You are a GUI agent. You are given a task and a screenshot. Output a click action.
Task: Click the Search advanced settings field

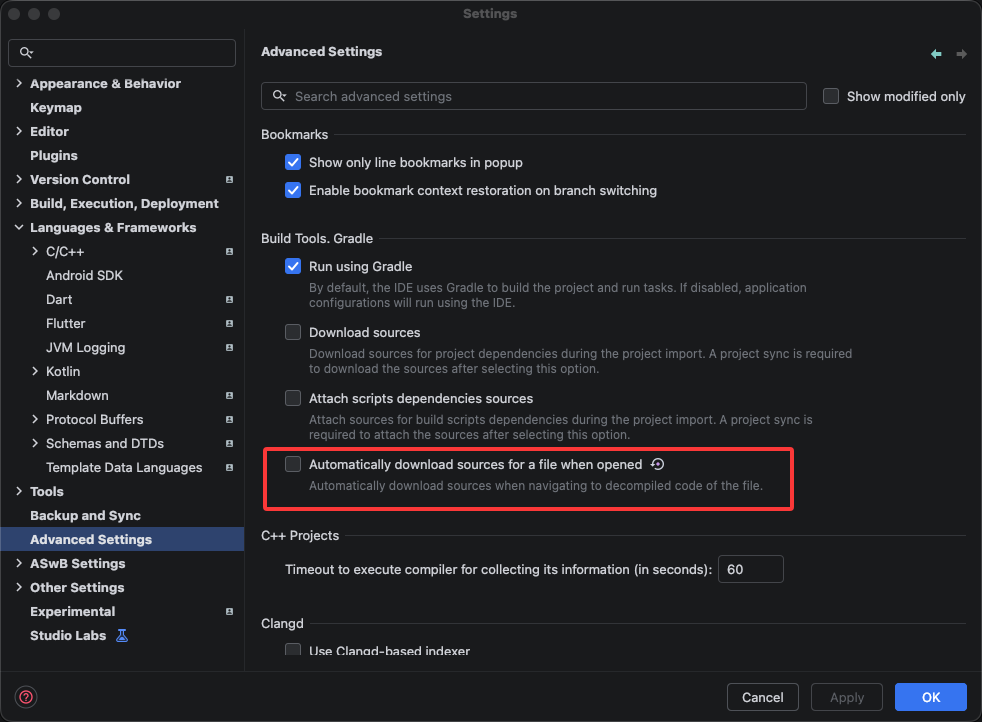(534, 96)
